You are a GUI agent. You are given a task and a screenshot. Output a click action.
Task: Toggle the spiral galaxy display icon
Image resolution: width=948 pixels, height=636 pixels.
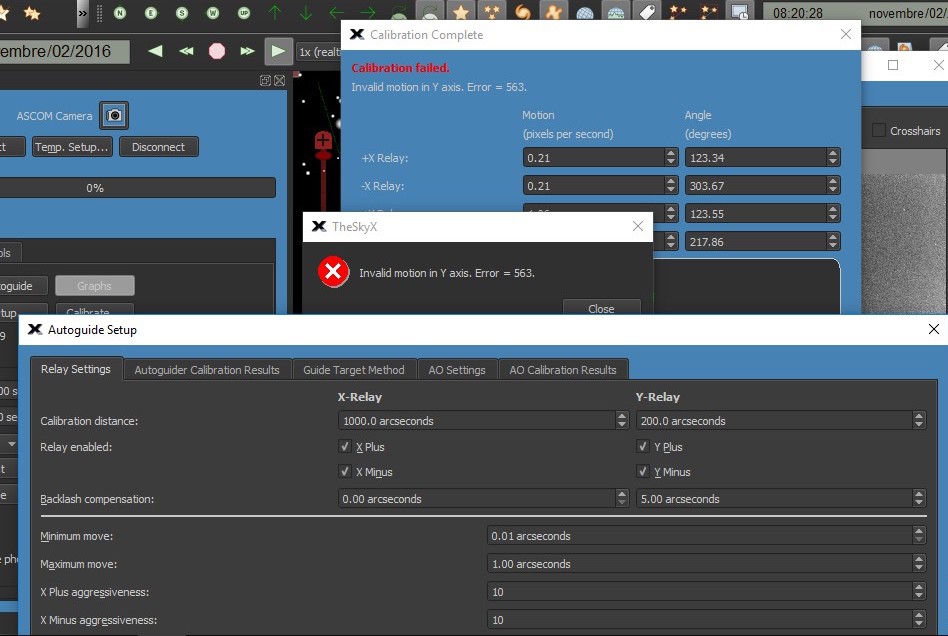[523, 11]
